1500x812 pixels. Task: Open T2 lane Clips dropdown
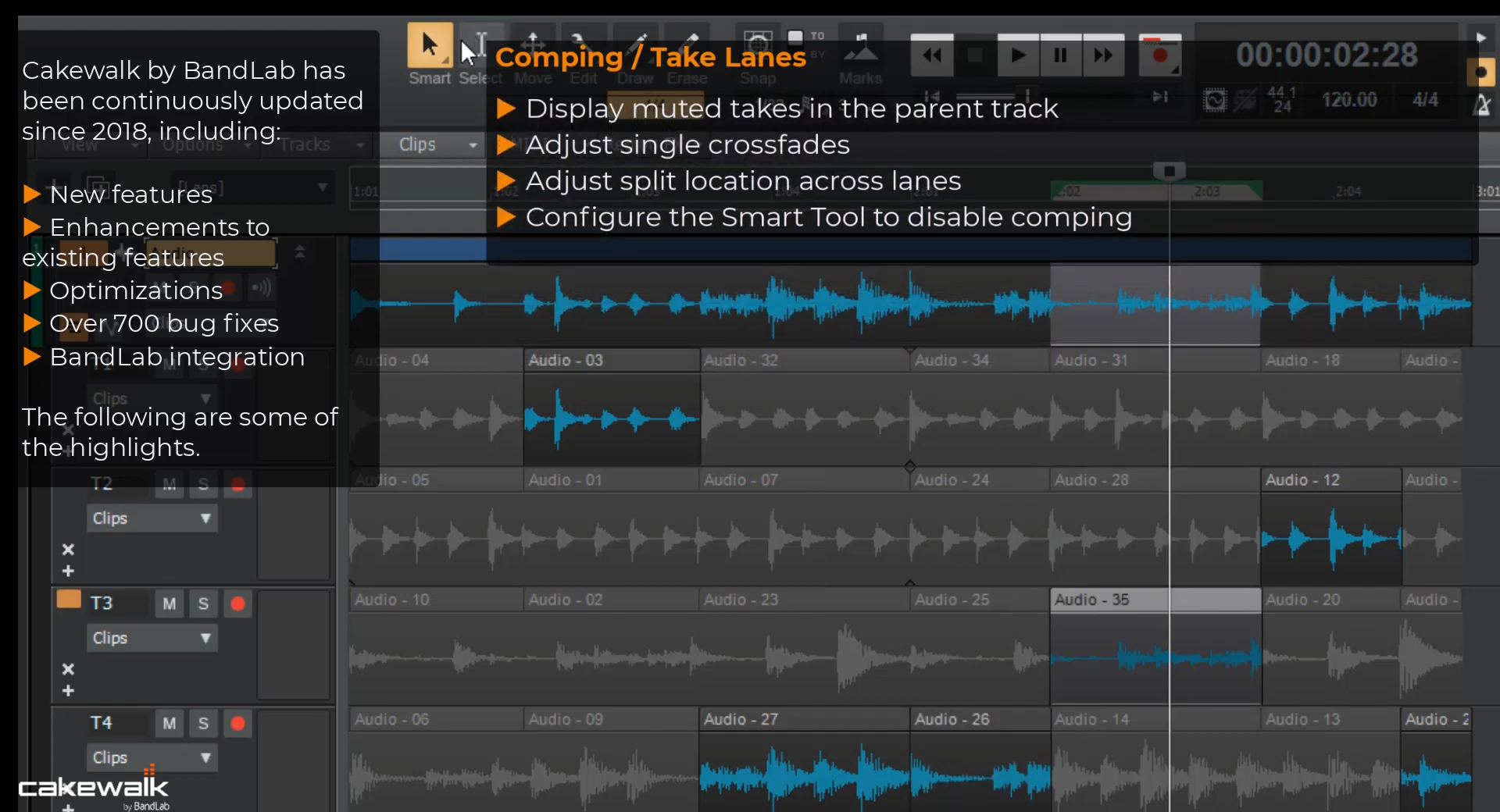pos(152,518)
